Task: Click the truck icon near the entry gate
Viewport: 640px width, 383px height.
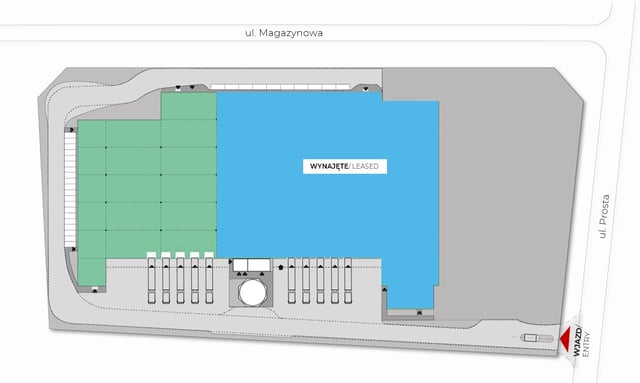Action: (x=537, y=338)
